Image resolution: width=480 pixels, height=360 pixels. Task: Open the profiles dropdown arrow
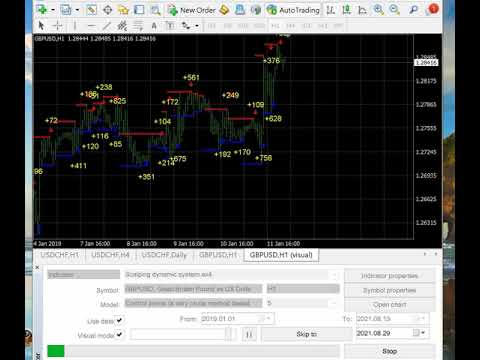pos(77,10)
